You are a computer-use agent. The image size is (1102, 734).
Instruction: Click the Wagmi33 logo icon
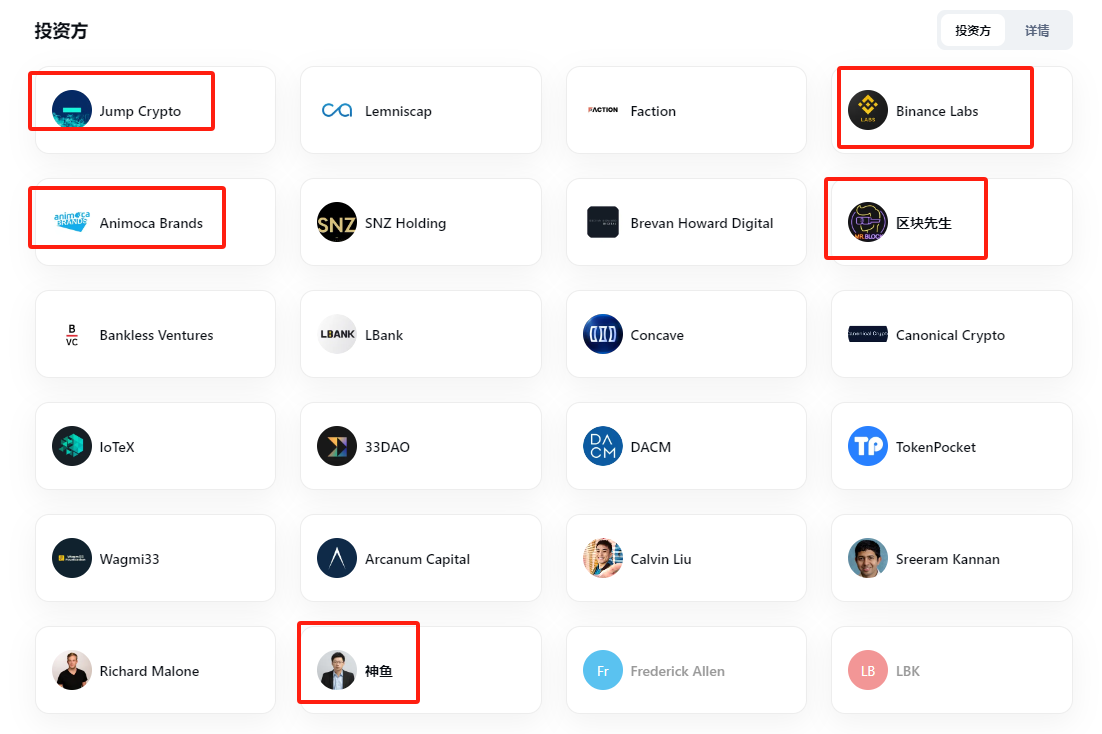tap(72, 558)
